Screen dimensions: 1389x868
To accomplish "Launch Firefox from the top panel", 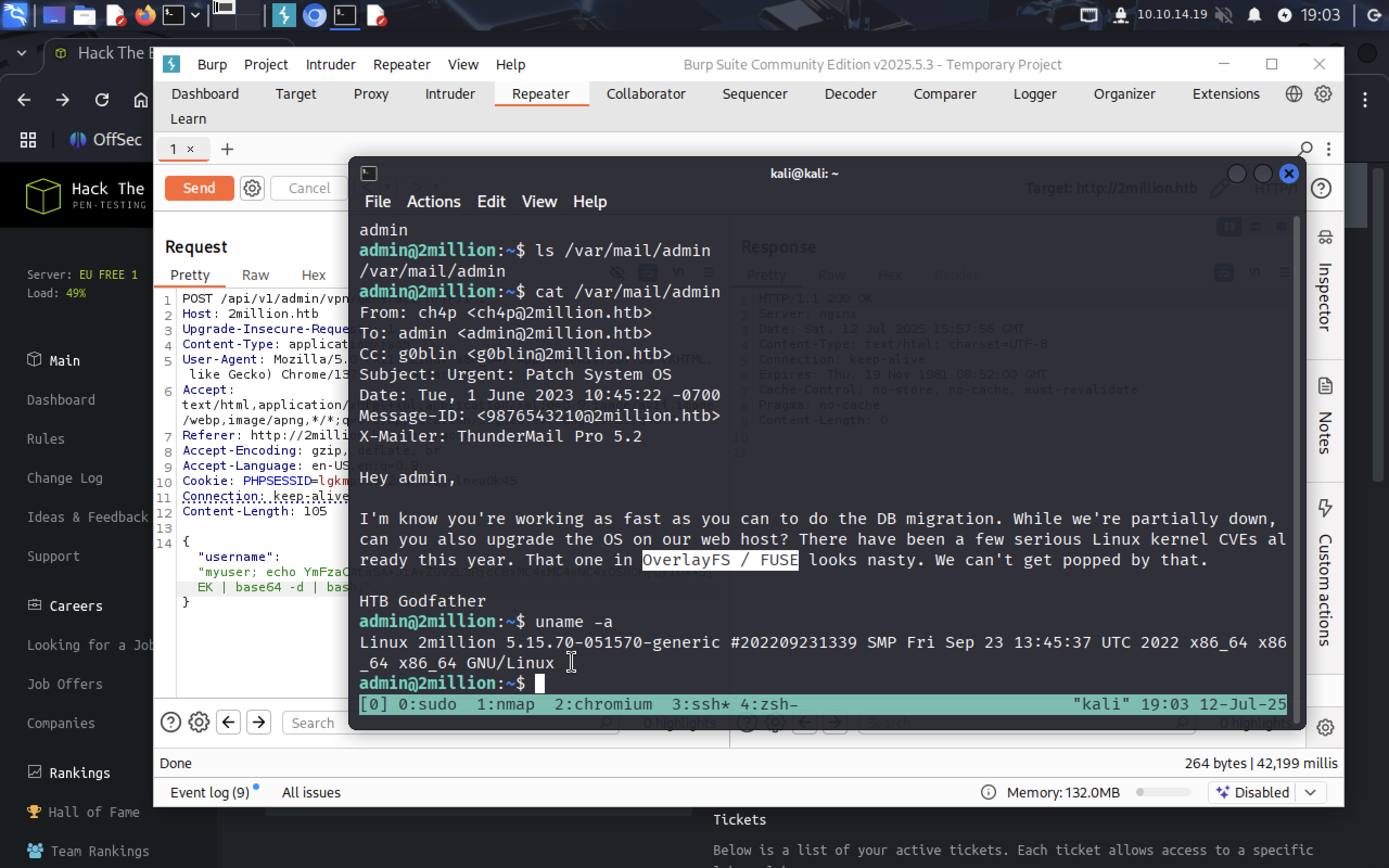I will pyautogui.click(x=145, y=15).
